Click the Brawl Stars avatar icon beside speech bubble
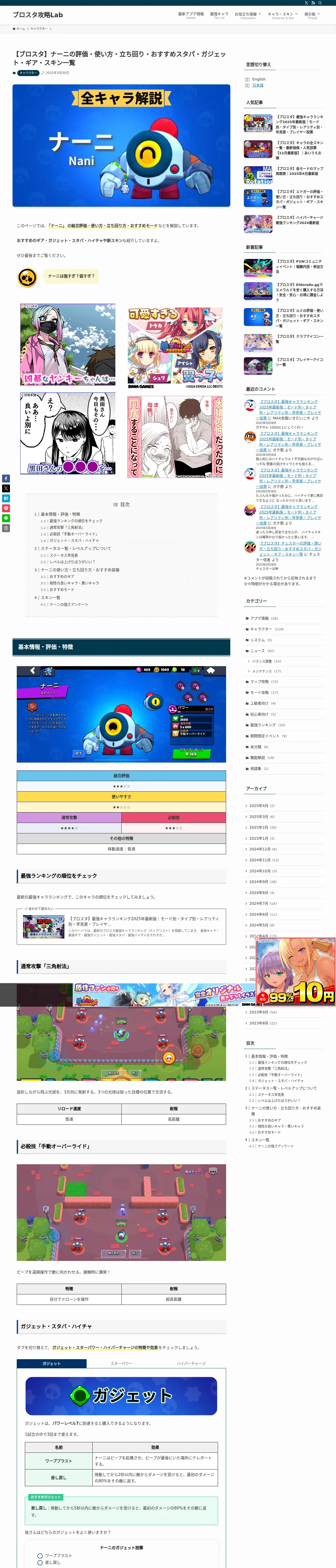This screenshot has width=336, height=1568. pos(27,277)
